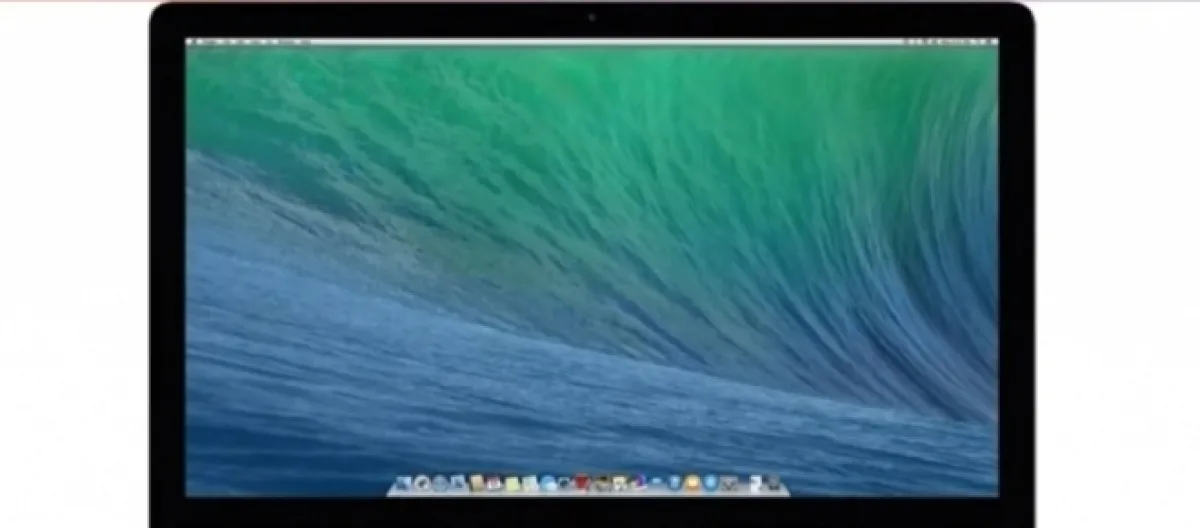The width and height of the screenshot is (1200, 528).
Task: Click the Spotlight search icon
Action: tap(980, 42)
